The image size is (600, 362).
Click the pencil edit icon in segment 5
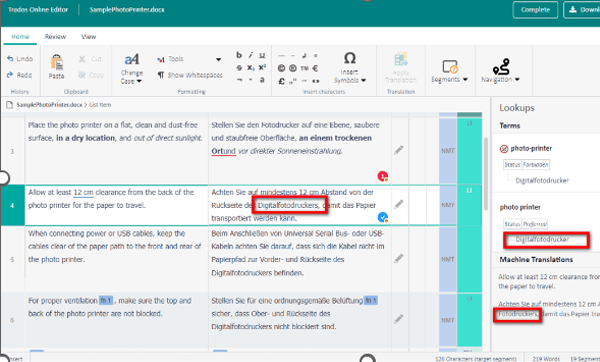(398, 259)
